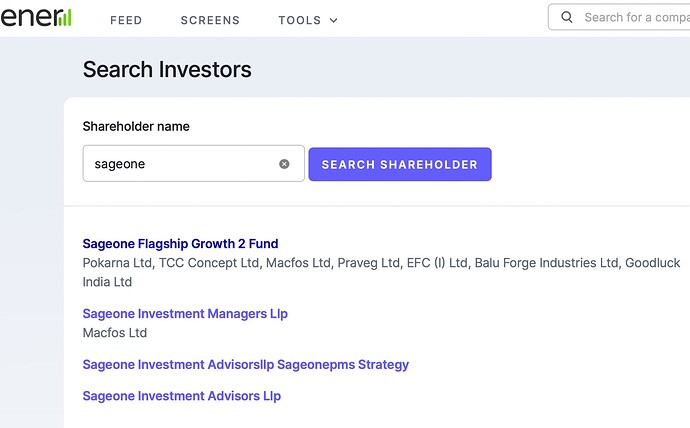Viewport: 690px width, 428px height.
Task: Click into the field containing 'sageone'
Action: point(193,163)
